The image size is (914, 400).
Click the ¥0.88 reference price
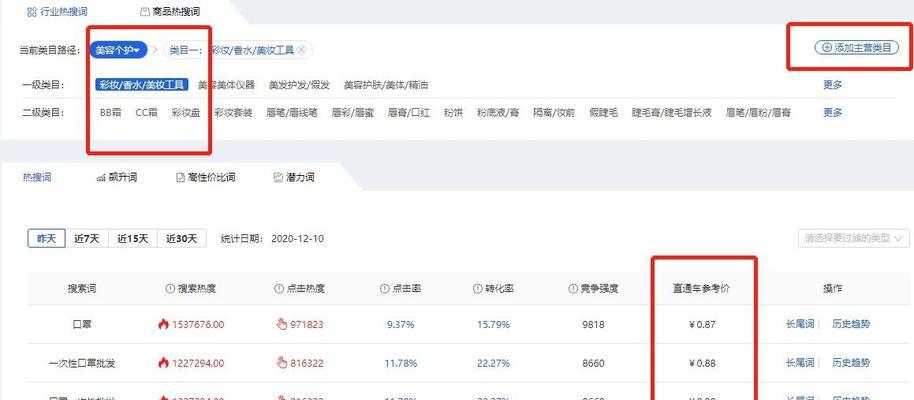coord(702,363)
